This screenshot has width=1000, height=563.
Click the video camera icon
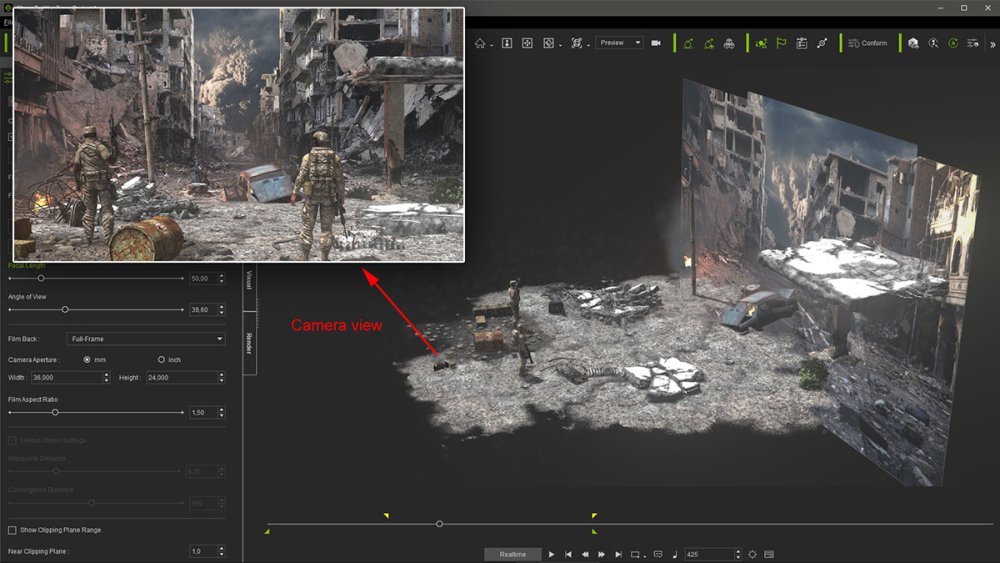pos(656,43)
